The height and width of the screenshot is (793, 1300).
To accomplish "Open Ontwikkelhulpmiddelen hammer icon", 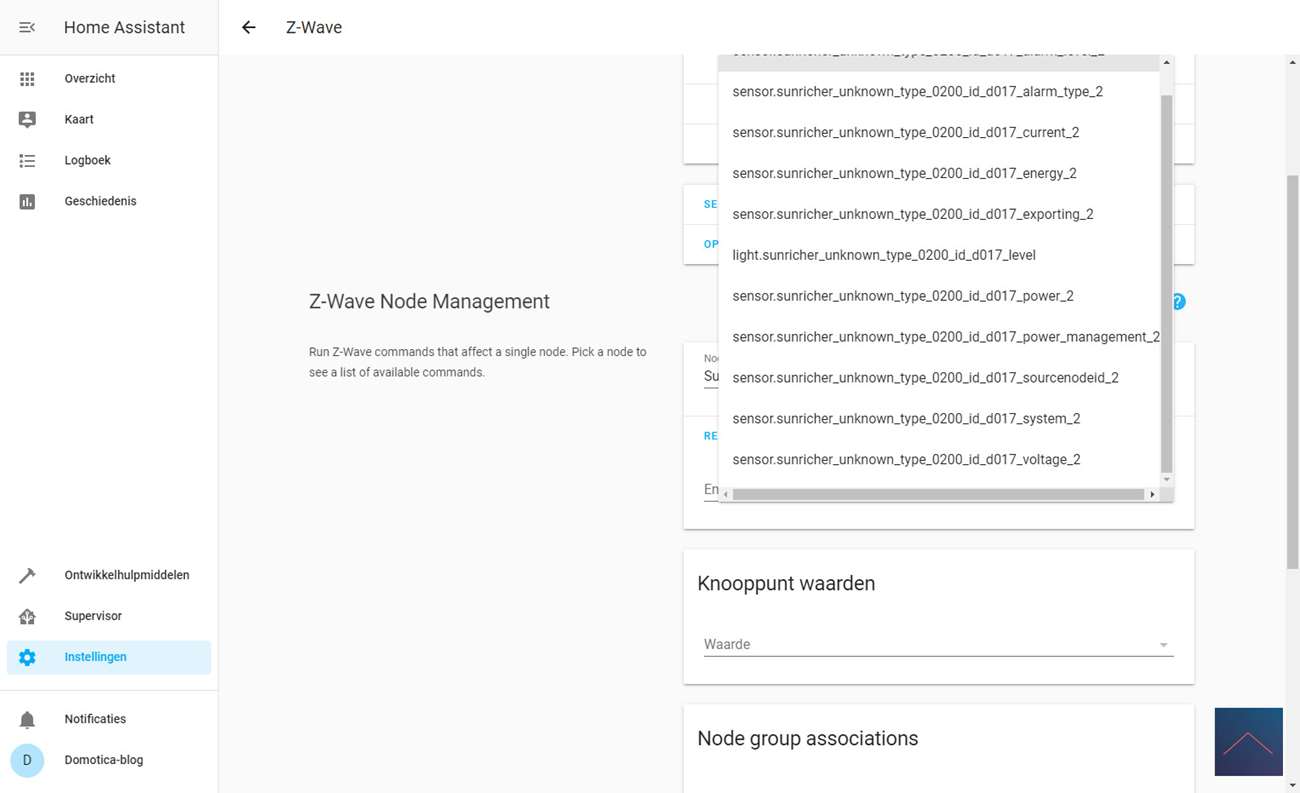I will (27, 575).
